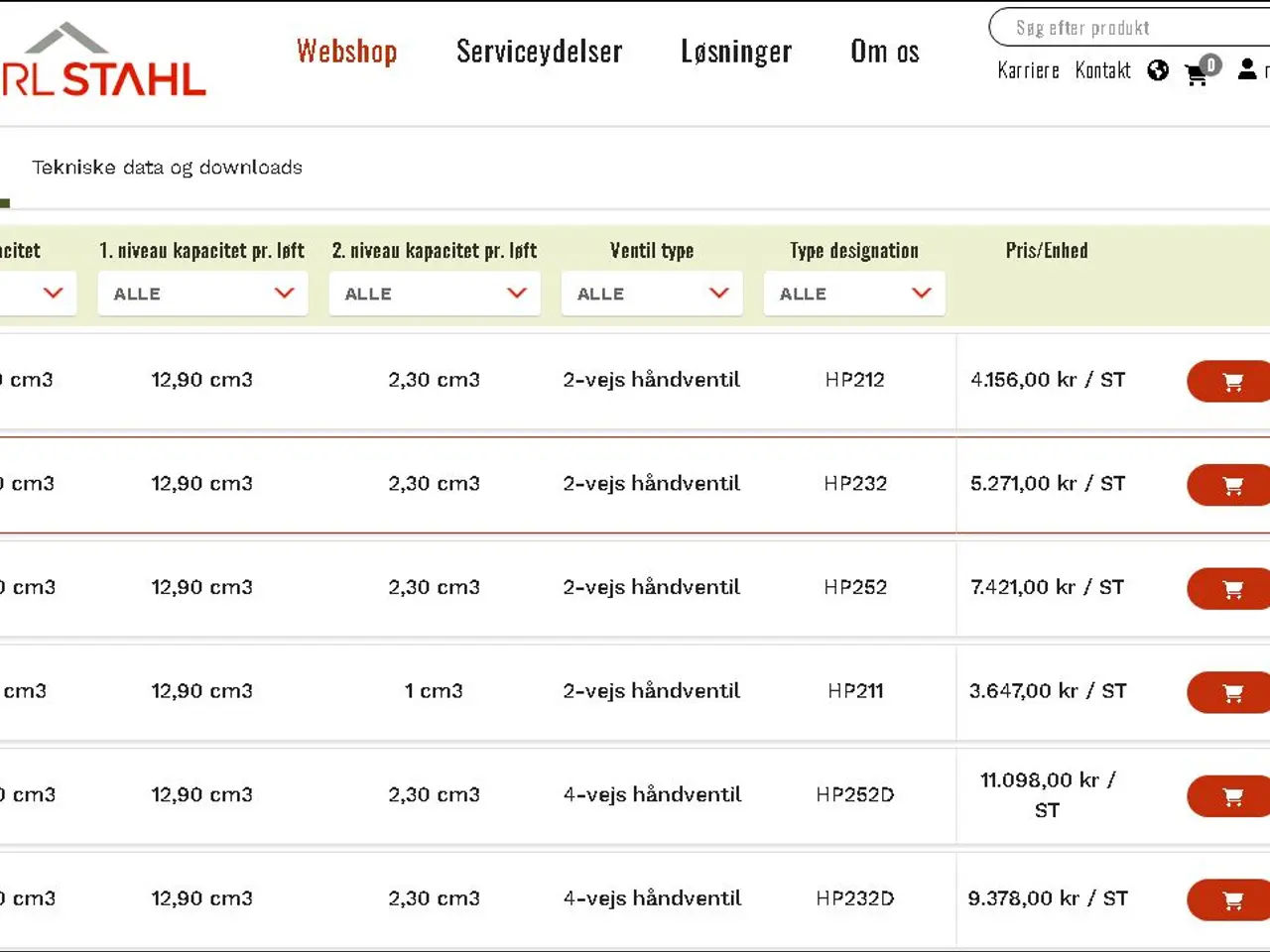
Task: Open the user account icon
Action: 1247,69
